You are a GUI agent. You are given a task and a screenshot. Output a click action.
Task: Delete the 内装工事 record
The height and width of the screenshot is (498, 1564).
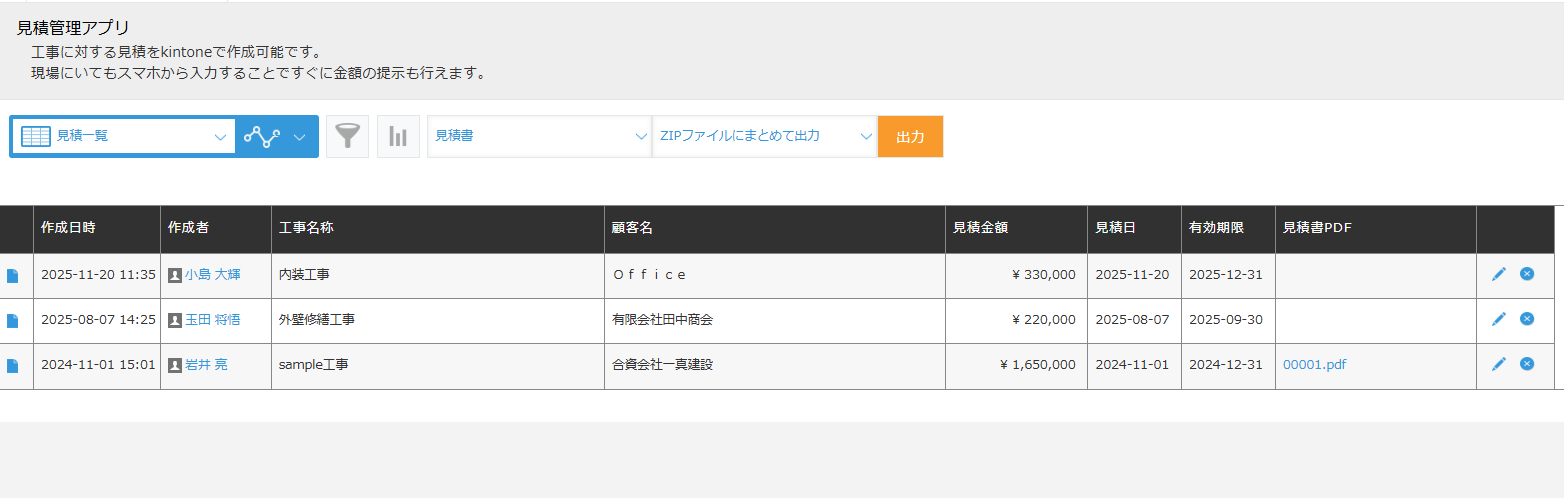click(1527, 274)
